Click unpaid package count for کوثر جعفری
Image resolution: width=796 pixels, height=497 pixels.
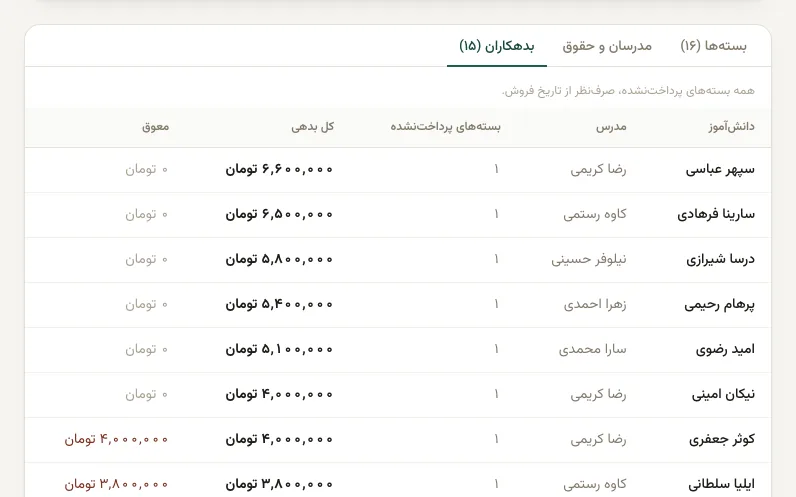[x=496, y=440]
